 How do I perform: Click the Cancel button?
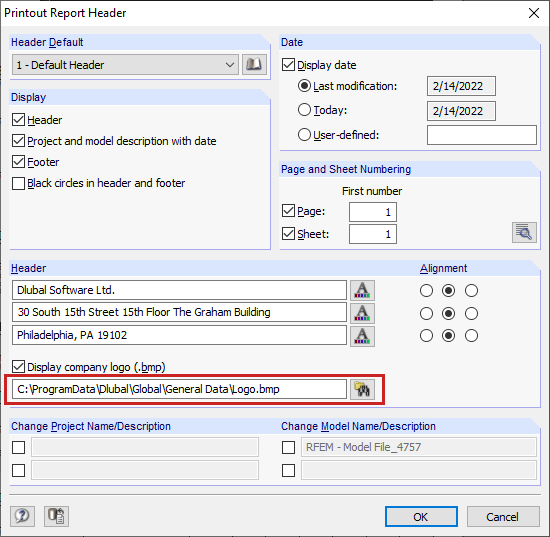point(503,517)
